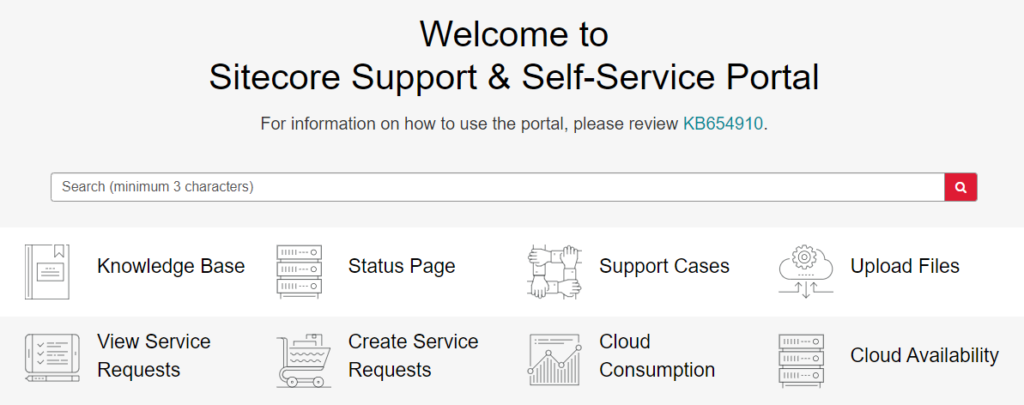This screenshot has height=405, width=1024.
Task: Focus the search box with minimum 3 characters
Action: (497, 187)
